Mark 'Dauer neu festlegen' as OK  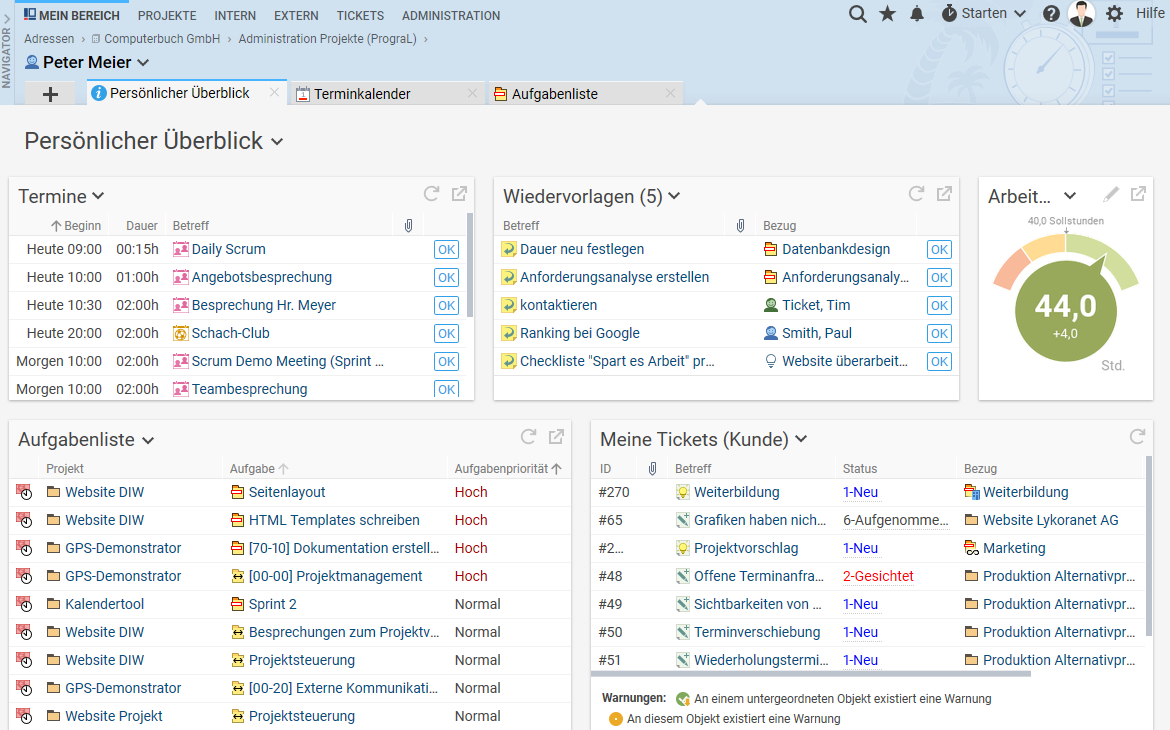click(x=938, y=250)
